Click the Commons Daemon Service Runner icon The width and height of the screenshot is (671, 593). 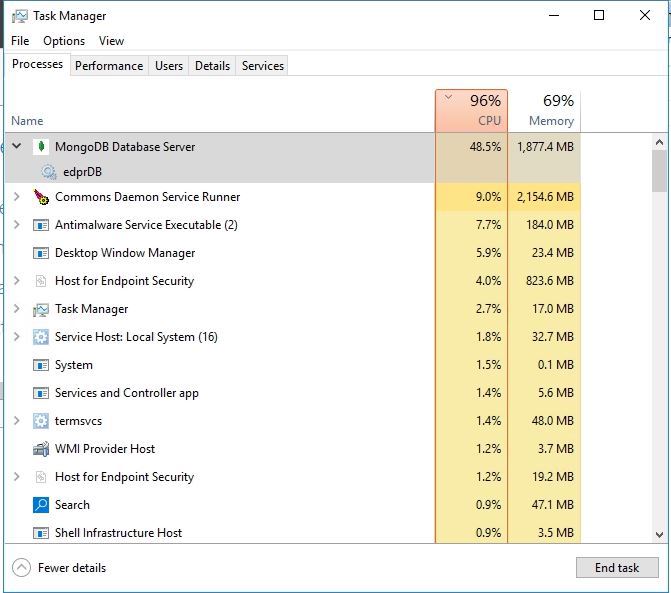[41, 197]
